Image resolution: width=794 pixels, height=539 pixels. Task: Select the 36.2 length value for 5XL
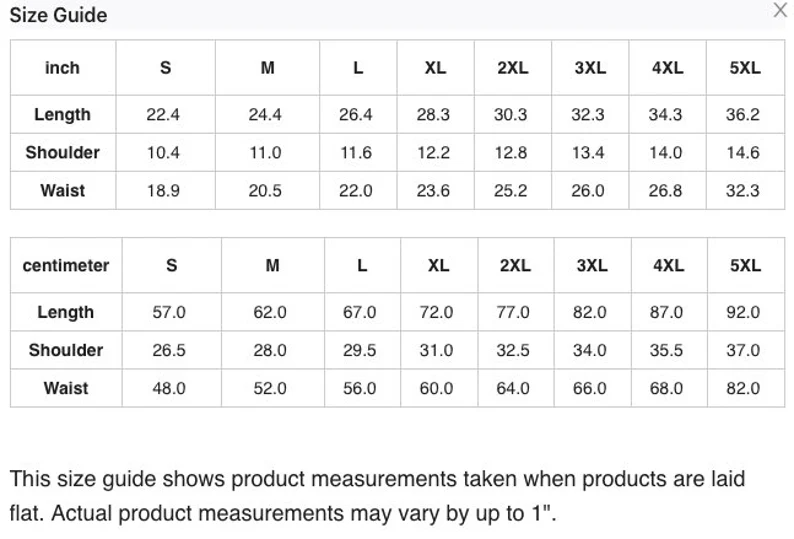point(743,115)
